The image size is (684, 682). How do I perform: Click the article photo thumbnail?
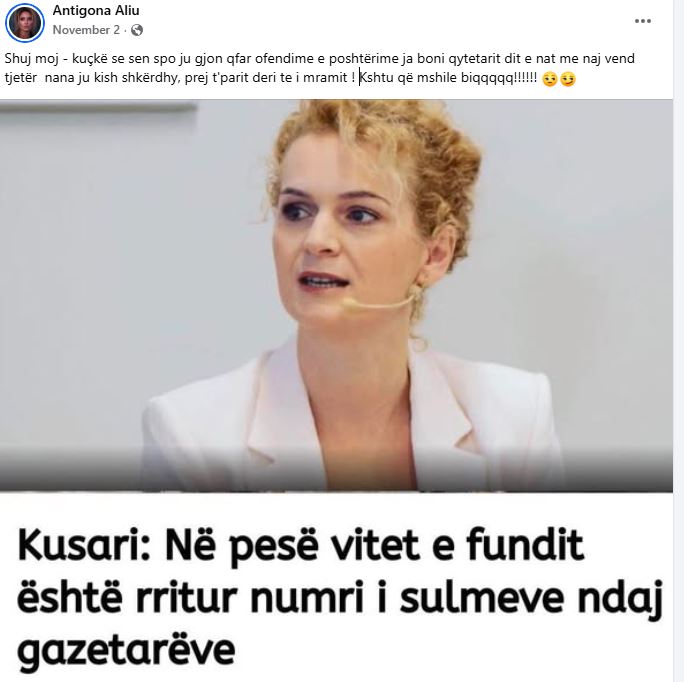click(336, 296)
